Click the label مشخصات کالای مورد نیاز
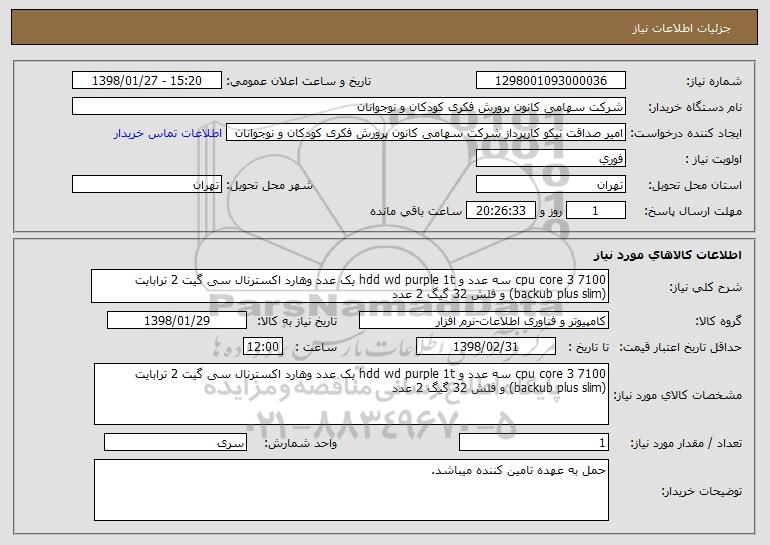 pyautogui.click(x=678, y=395)
